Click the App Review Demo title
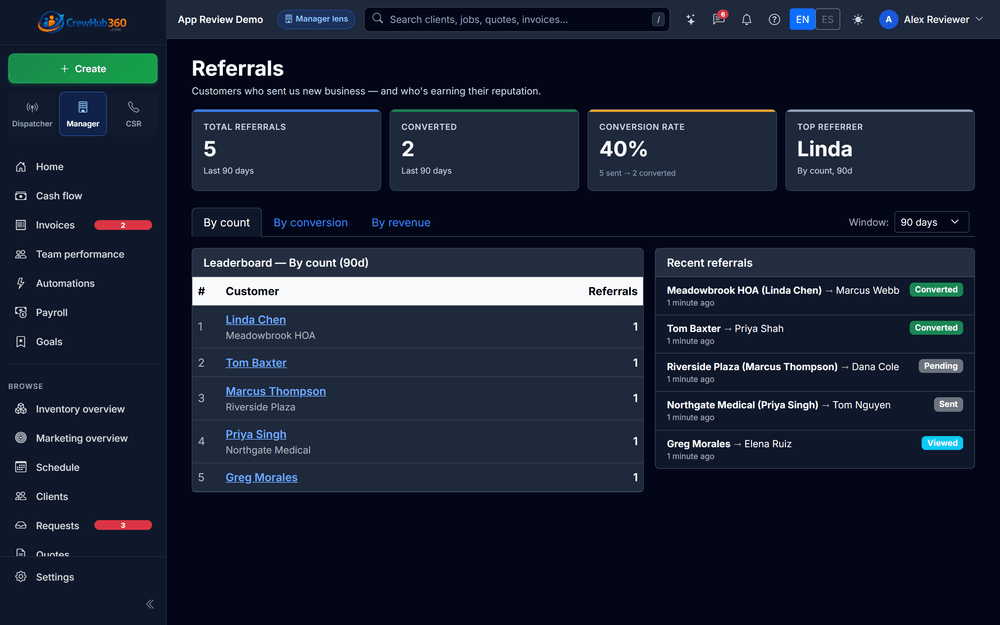Viewport: 1000px width, 625px height. (x=220, y=20)
